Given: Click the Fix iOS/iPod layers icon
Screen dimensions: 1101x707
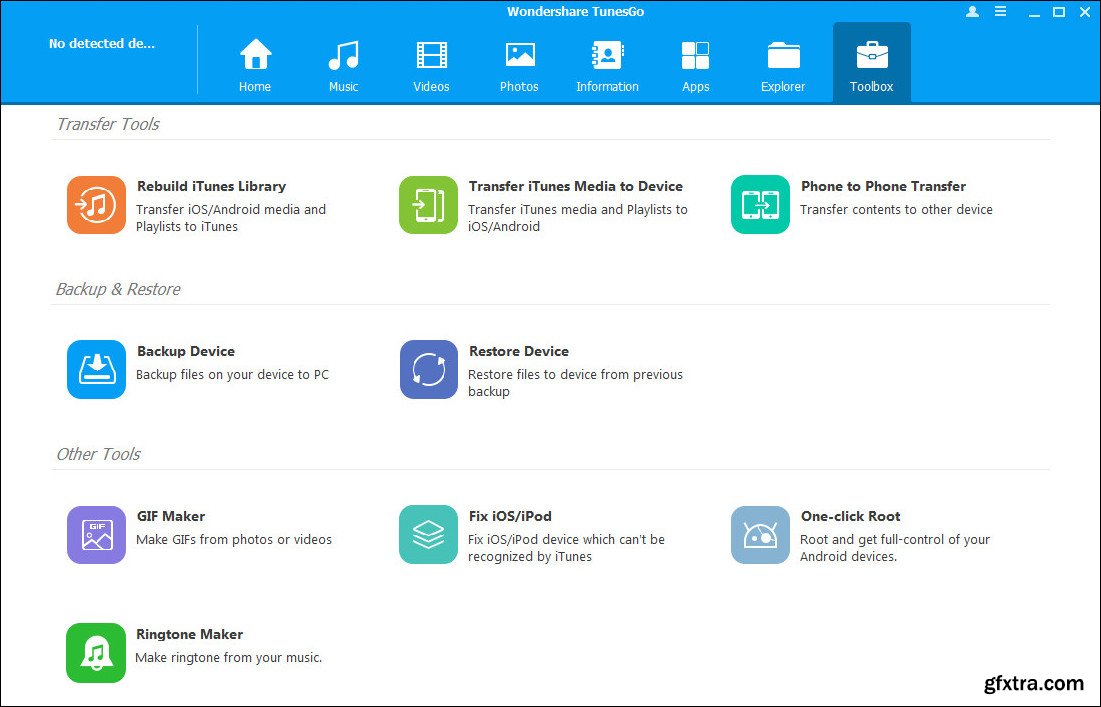Looking at the screenshot, I should [x=428, y=535].
